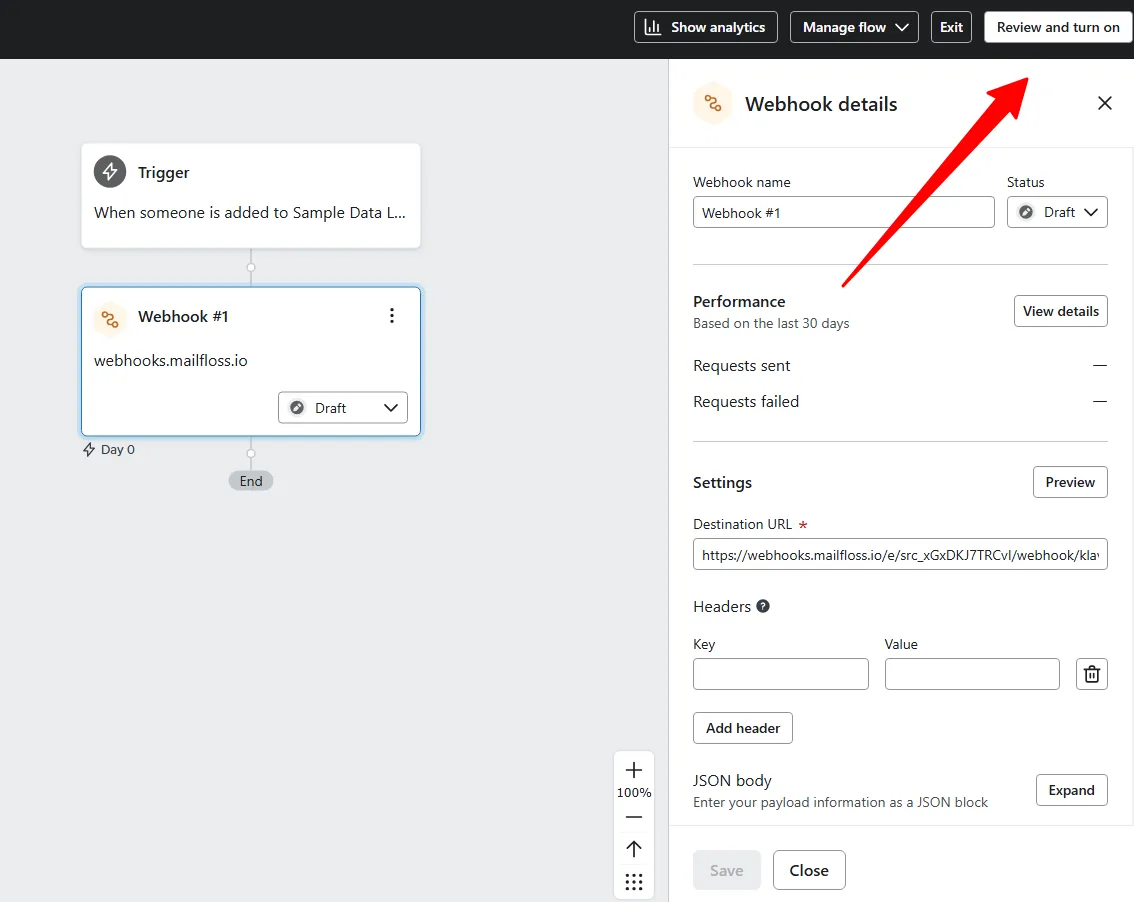Screen dimensions: 1134x902
Task: Click the webhooks.mailfloss.io text on card
Action: pyautogui.click(x=171, y=360)
